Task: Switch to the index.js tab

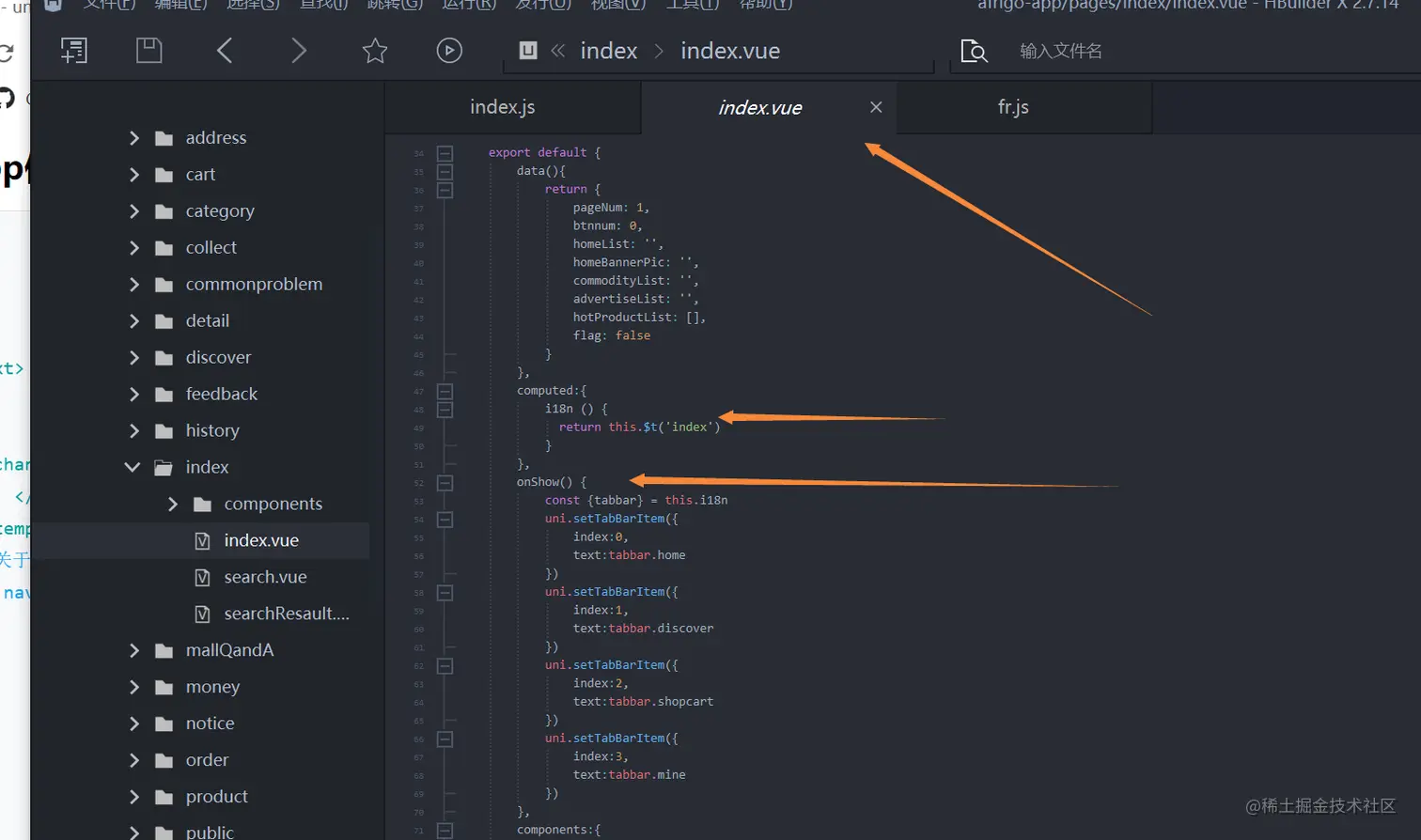Action: point(503,107)
